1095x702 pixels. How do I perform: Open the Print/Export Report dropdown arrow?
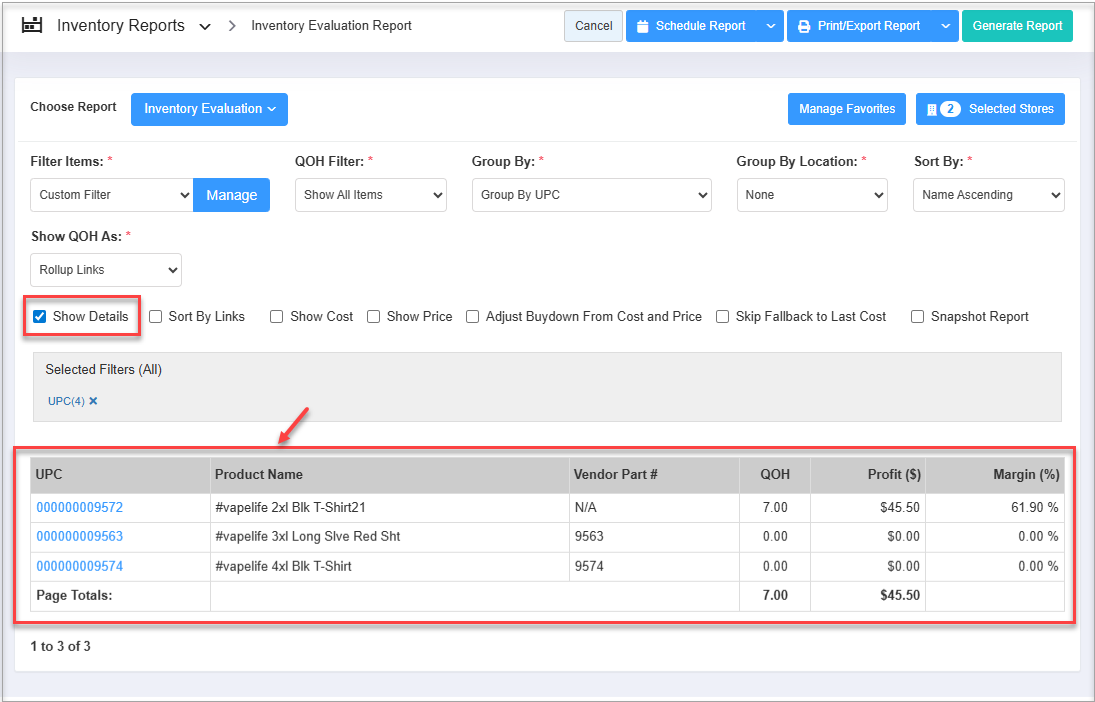(946, 27)
